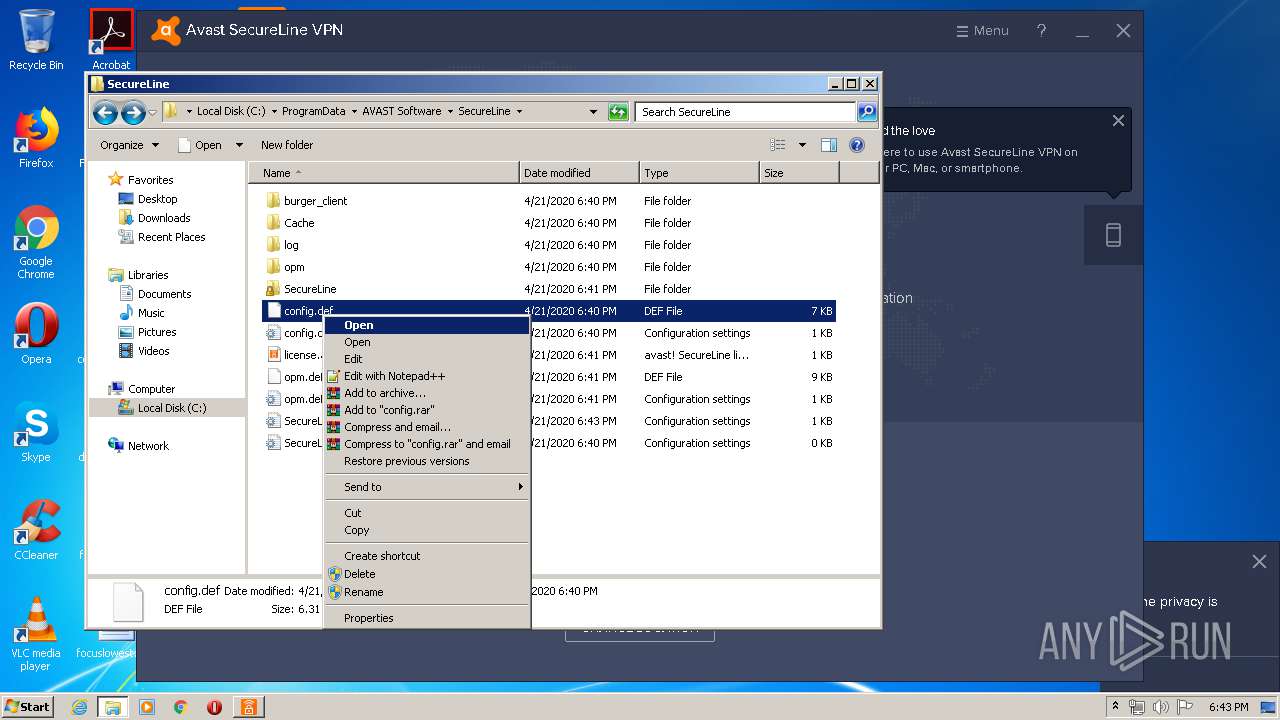Click the Explorer Back arrow button
The width and height of the screenshot is (1280, 720).
105,112
